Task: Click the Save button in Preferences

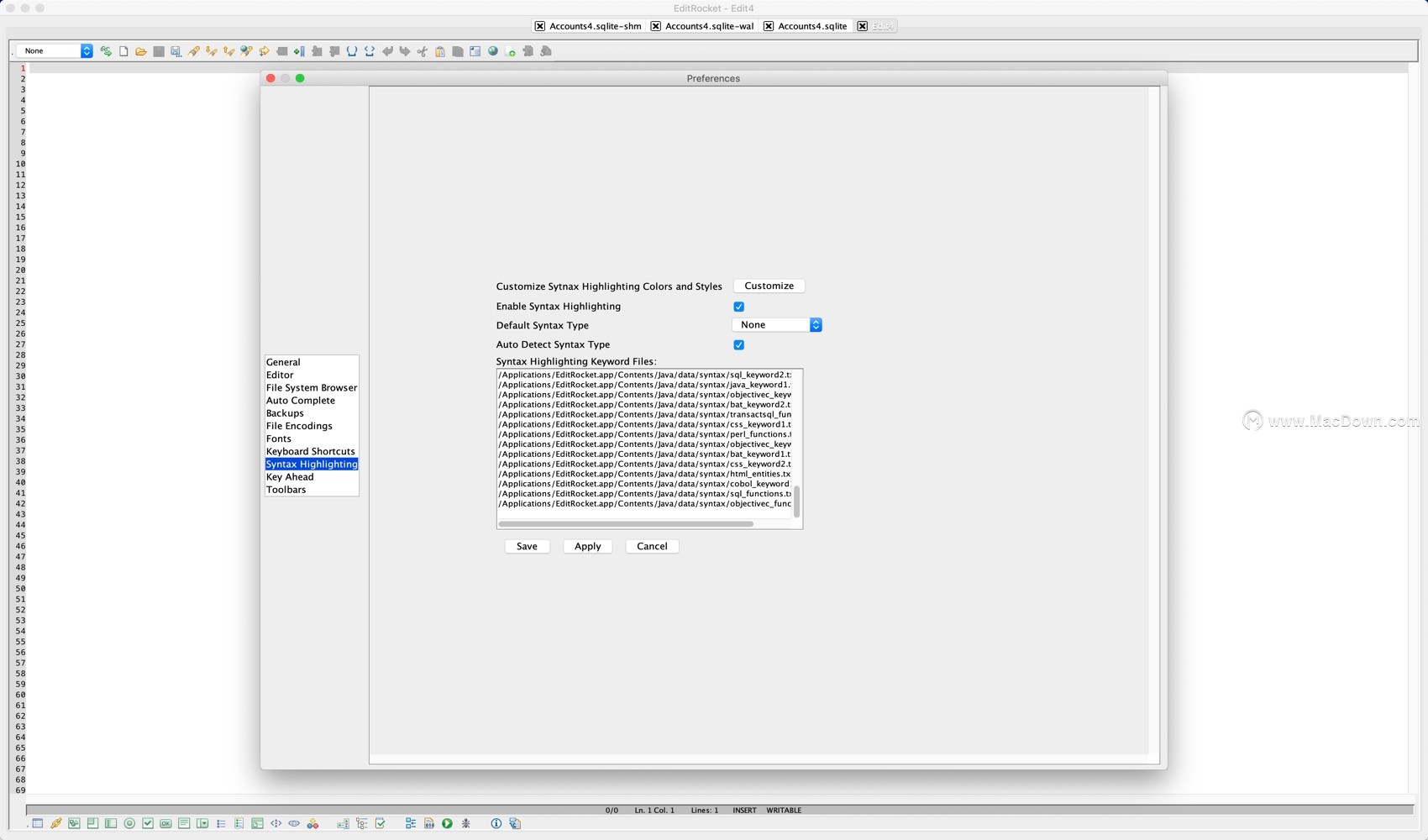Action: (x=527, y=546)
